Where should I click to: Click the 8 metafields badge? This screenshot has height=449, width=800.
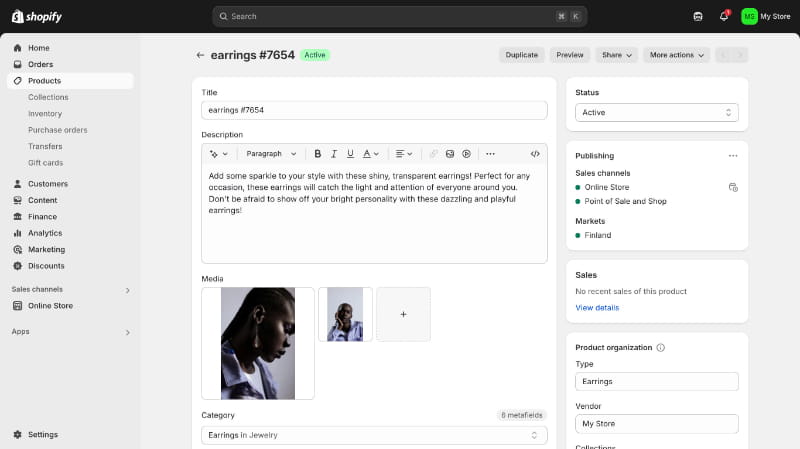point(521,415)
